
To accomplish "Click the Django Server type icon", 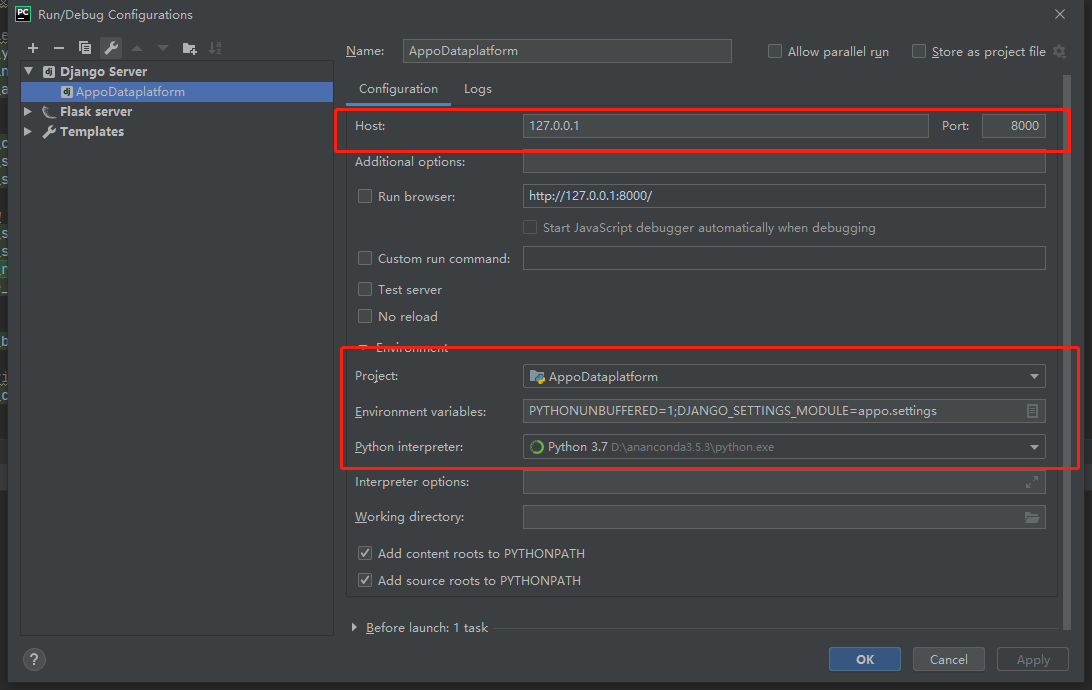I will pyautogui.click(x=49, y=72).
